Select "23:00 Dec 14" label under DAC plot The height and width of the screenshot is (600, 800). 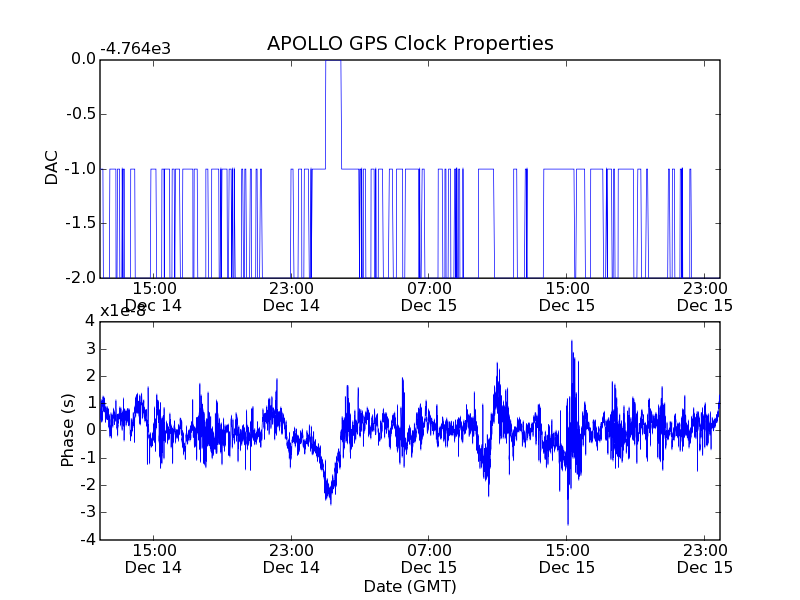[291, 297]
